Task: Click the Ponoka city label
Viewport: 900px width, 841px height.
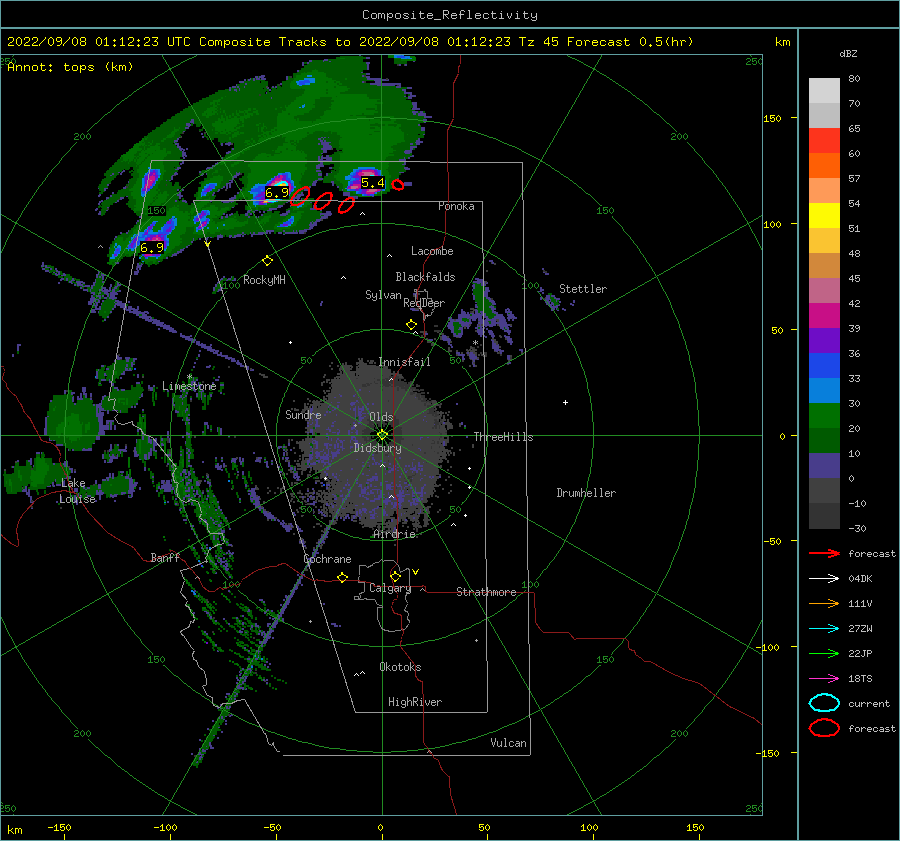Action: click(x=456, y=206)
